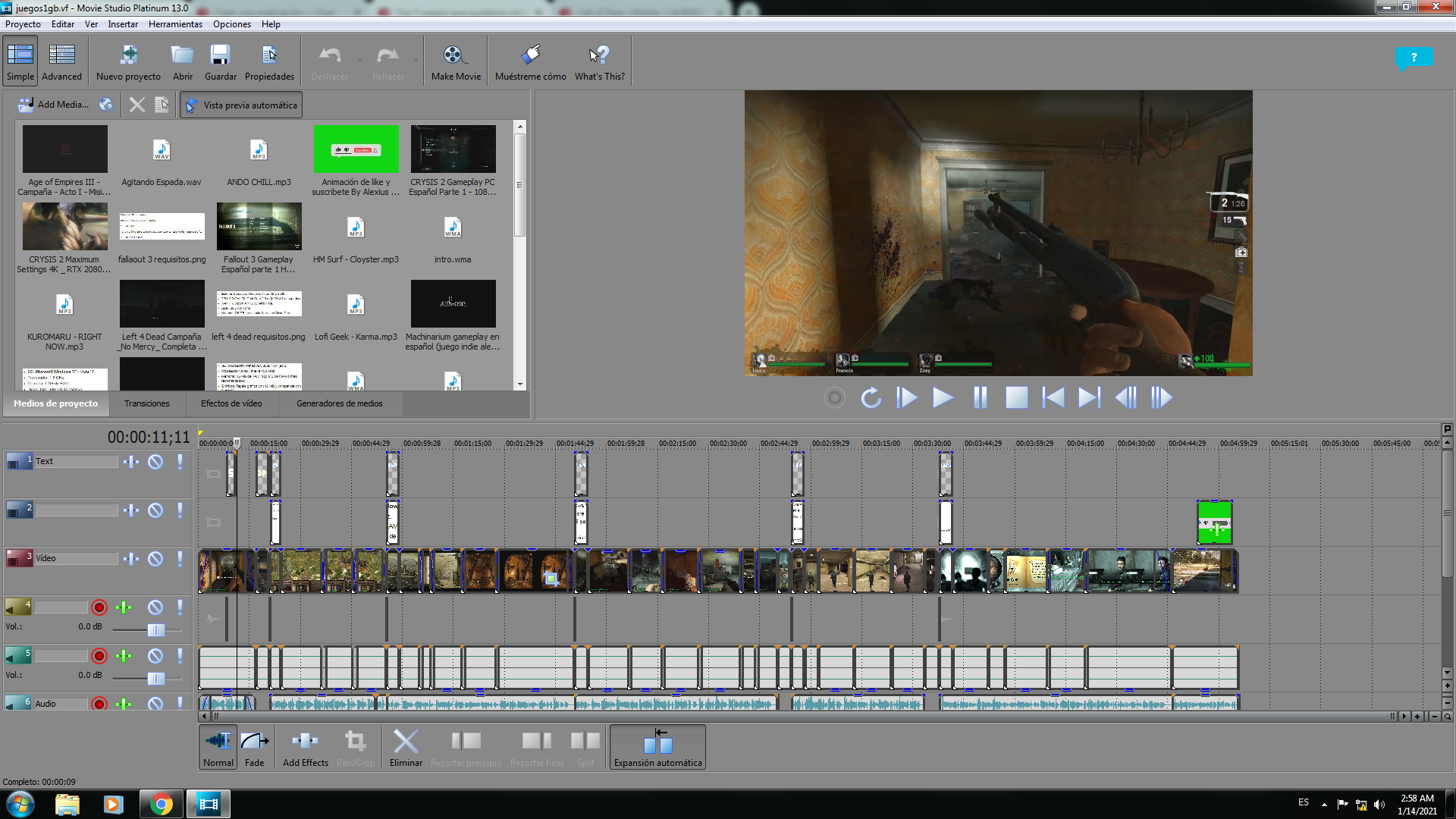Remove selected media with X icon
This screenshot has width=1456, height=819.
136,105
